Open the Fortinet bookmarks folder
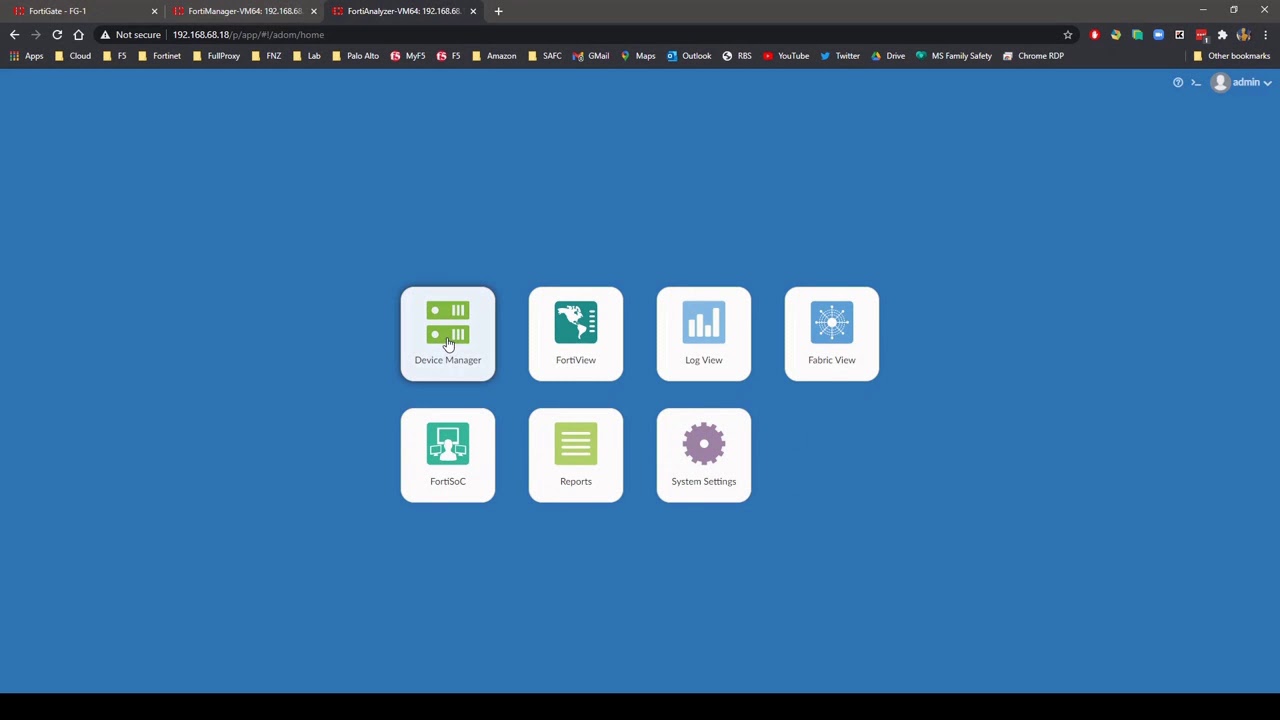This screenshot has width=1280, height=720. pos(159,56)
